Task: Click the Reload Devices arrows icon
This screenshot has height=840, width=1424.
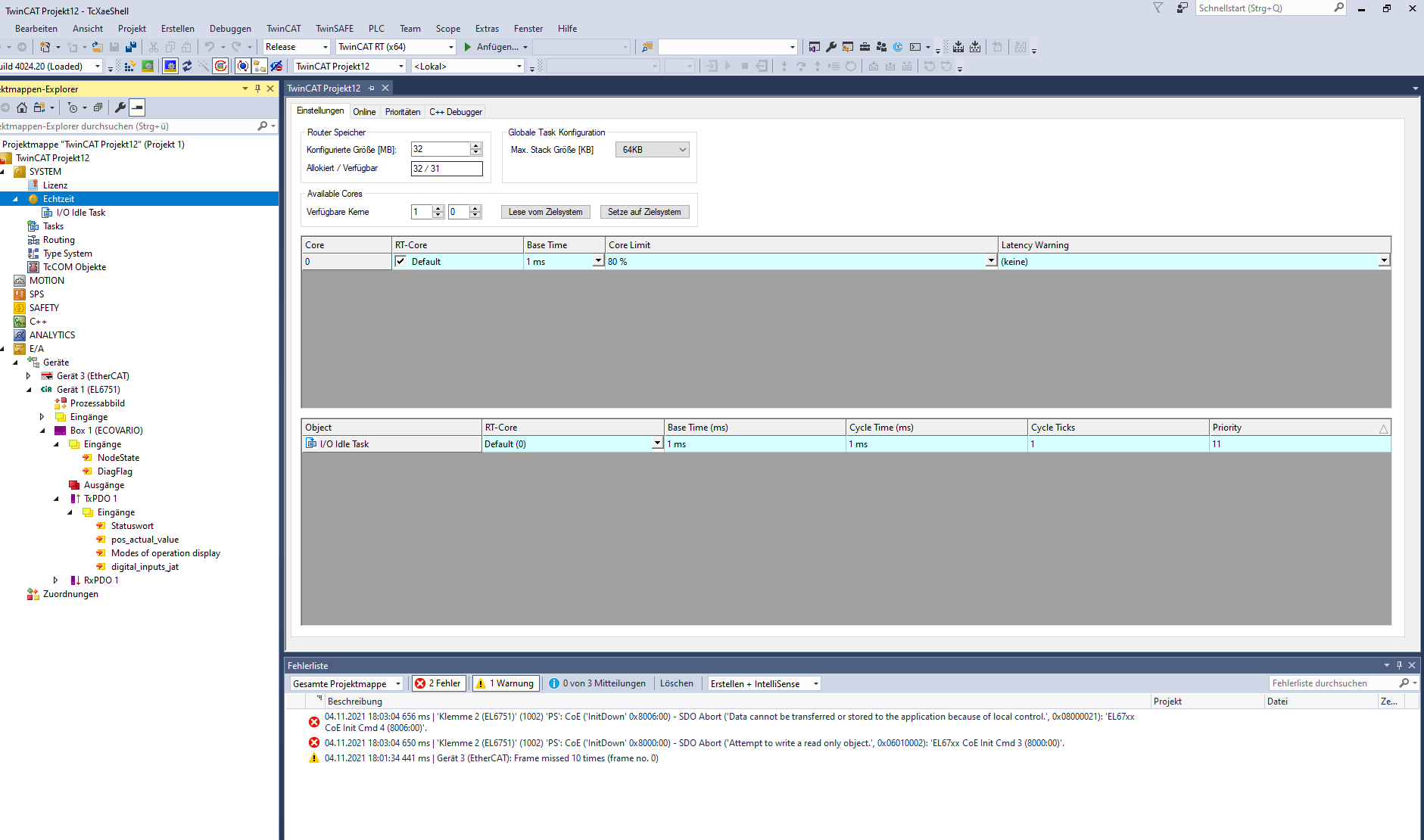Action: tap(187, 66)
